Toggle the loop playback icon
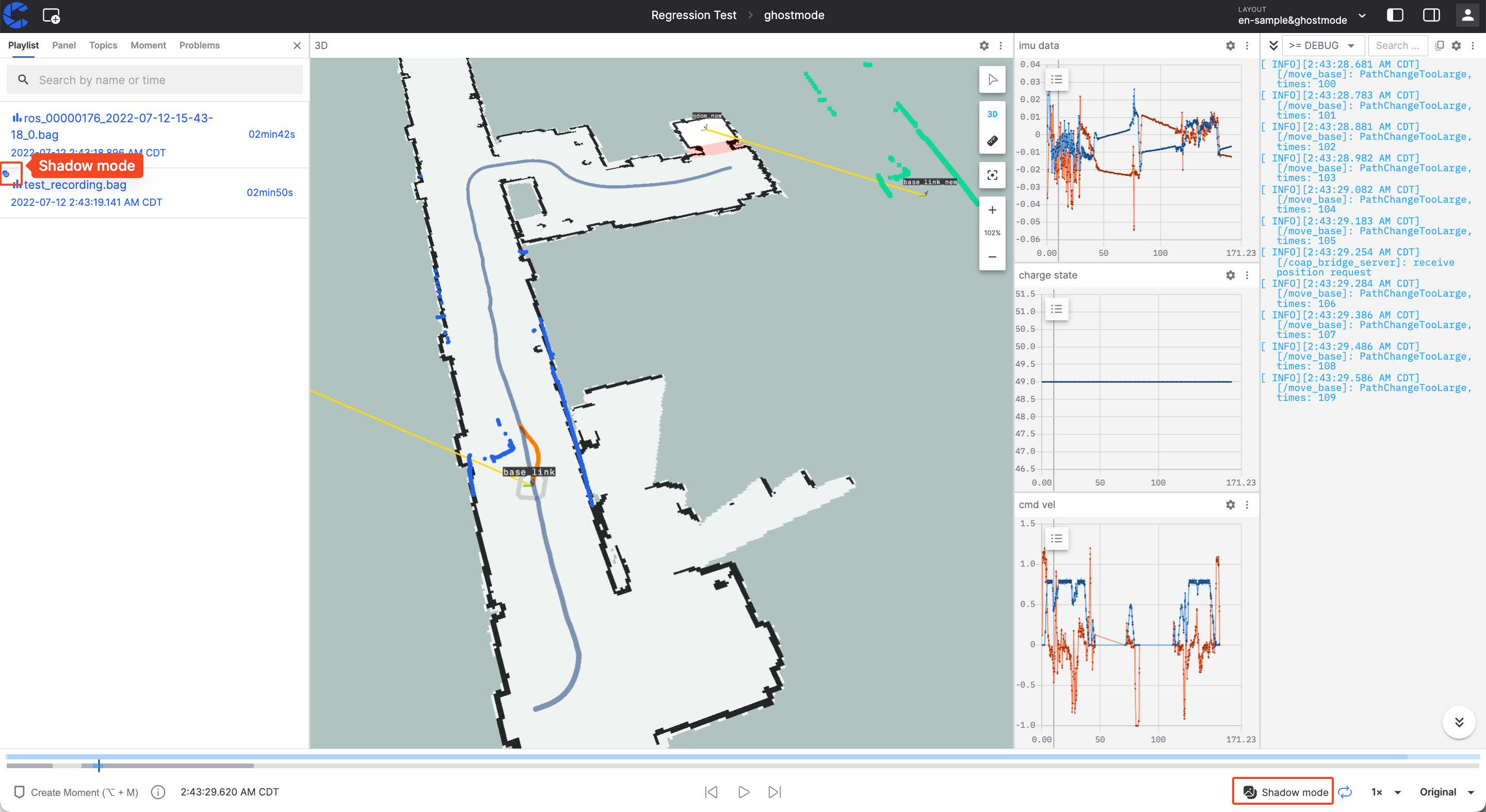The width and height of the screenshot is (1486, 812). 1345,792
